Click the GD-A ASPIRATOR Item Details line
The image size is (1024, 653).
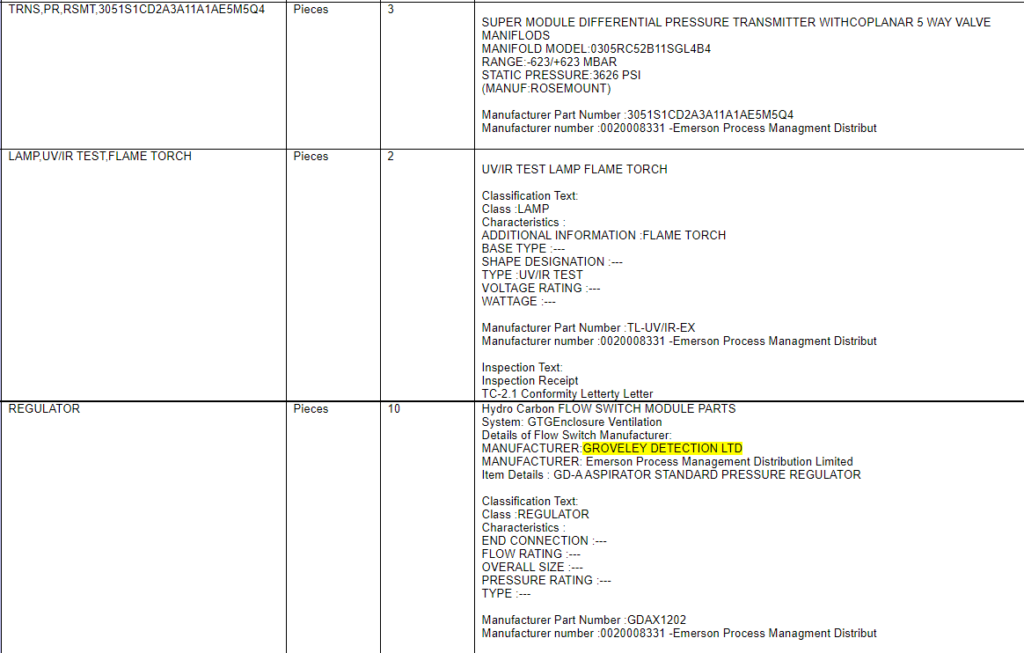pyautogui.click(x=671, y=475)
